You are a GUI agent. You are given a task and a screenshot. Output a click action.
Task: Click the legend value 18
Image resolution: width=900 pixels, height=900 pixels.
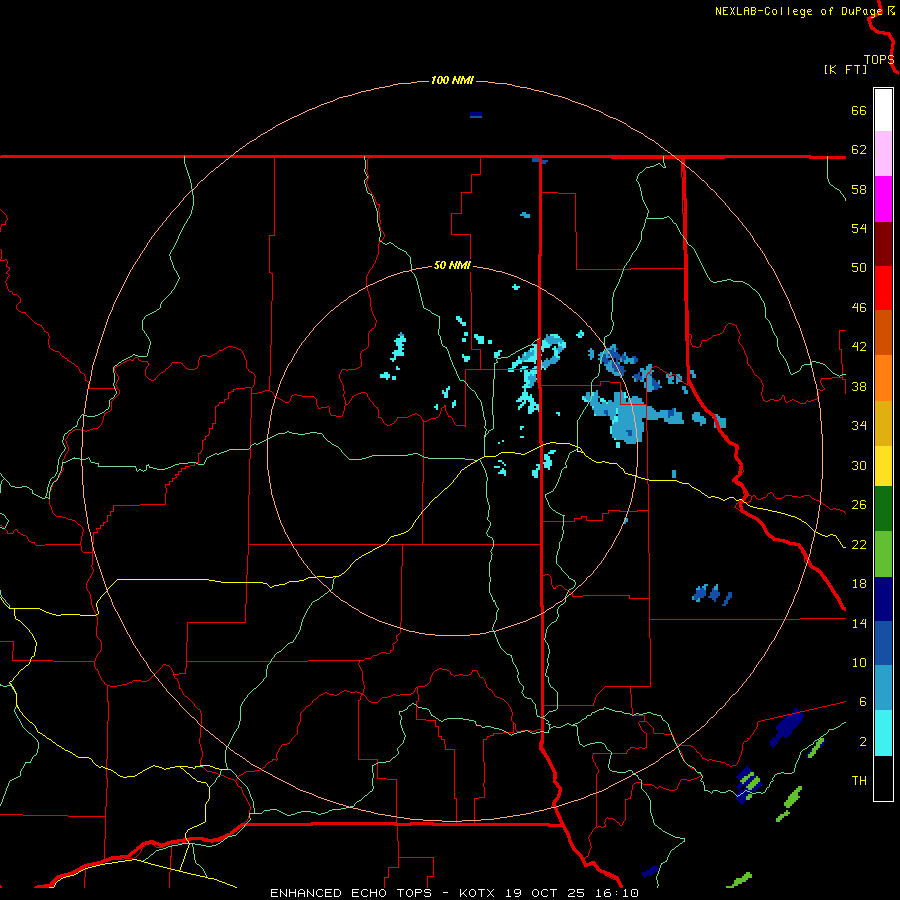(x=859, y=584)
